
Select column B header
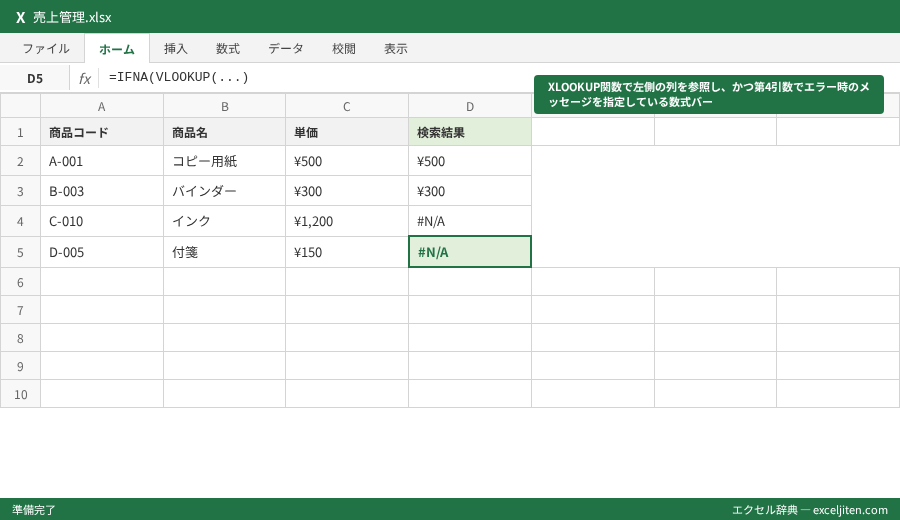[x=224, y=106]
